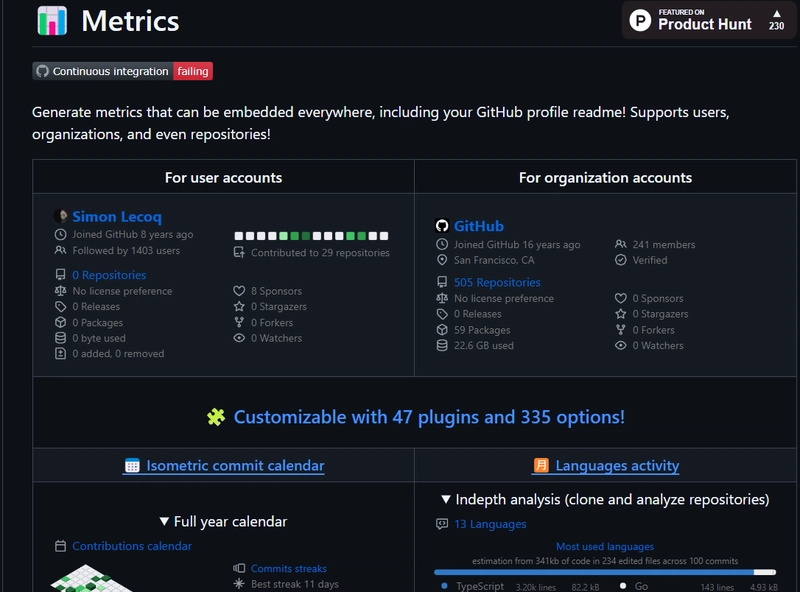Click clock icon beside Joined GitHub 8 years ago

(x=60, y=234)
